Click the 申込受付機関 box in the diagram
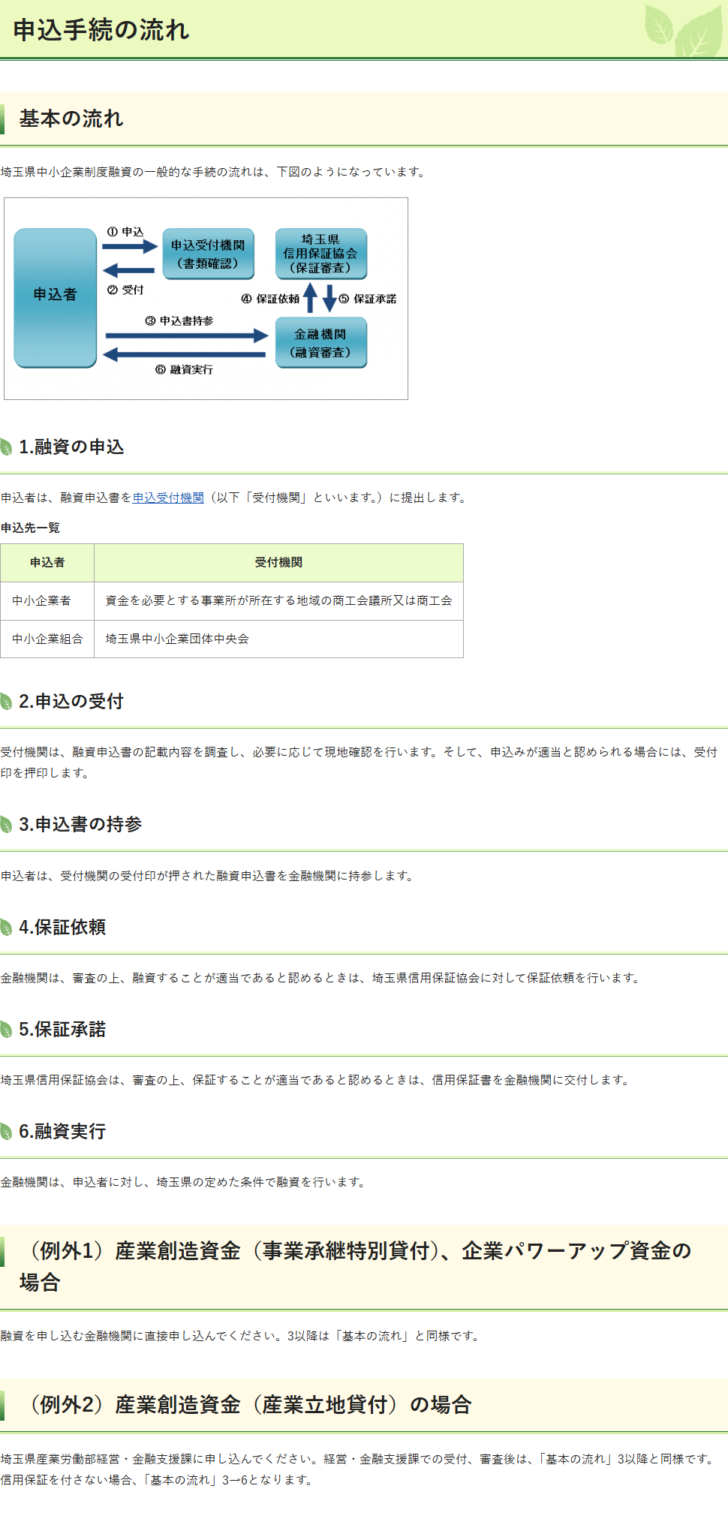The image size is (728, 1531). pos(207,253)
